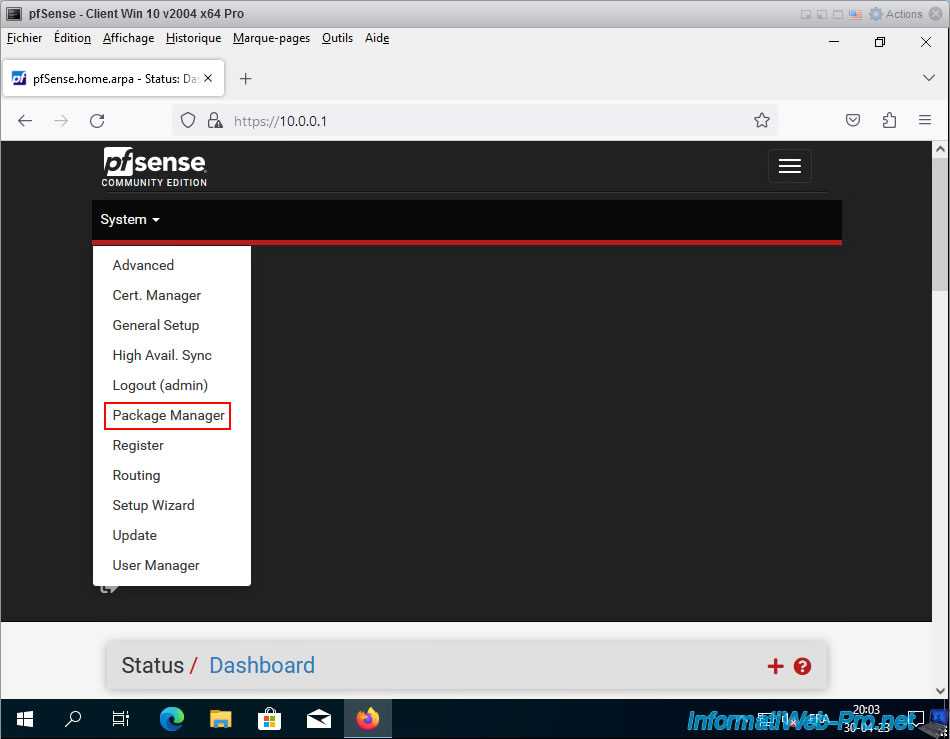The image size is (950, 739).
Task: Click page scrollbar down arrow
Action: coord(940,691)
